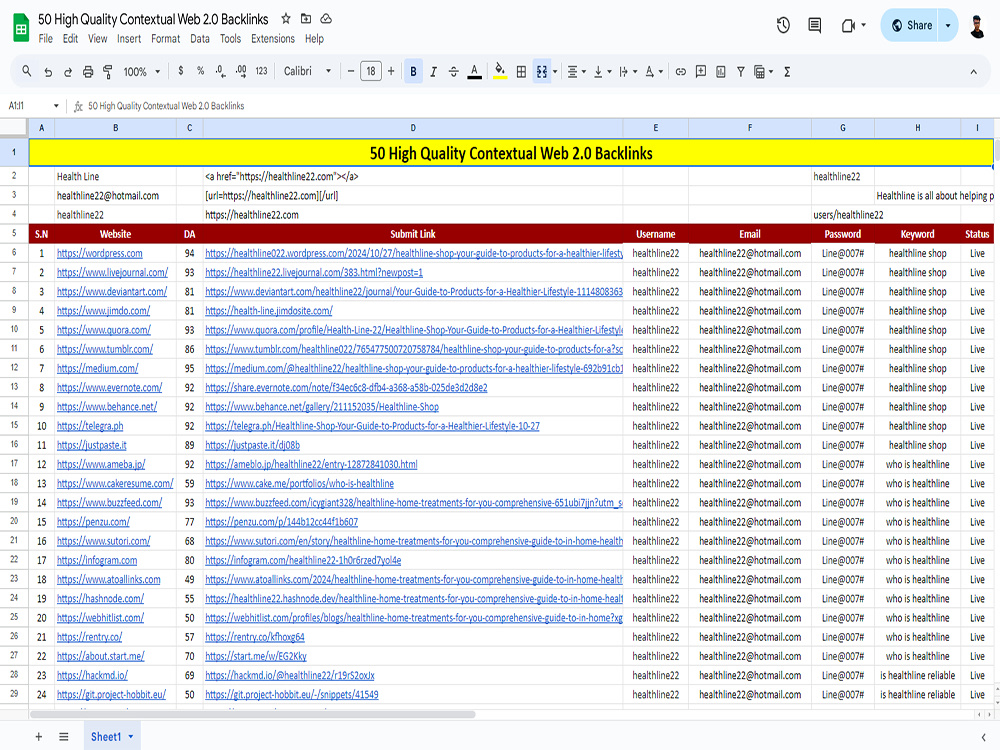Toggle merge cells button
Image resolution: width=1000 pixels, height=750 pixels.
541,71
